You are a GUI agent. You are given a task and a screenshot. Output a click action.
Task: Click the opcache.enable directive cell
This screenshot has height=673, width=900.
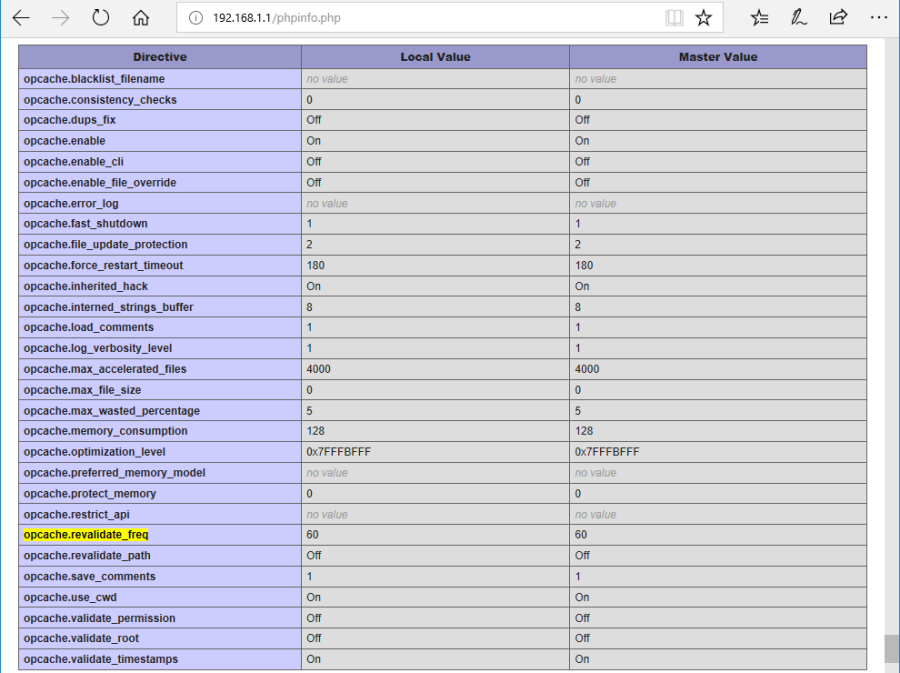160,141
